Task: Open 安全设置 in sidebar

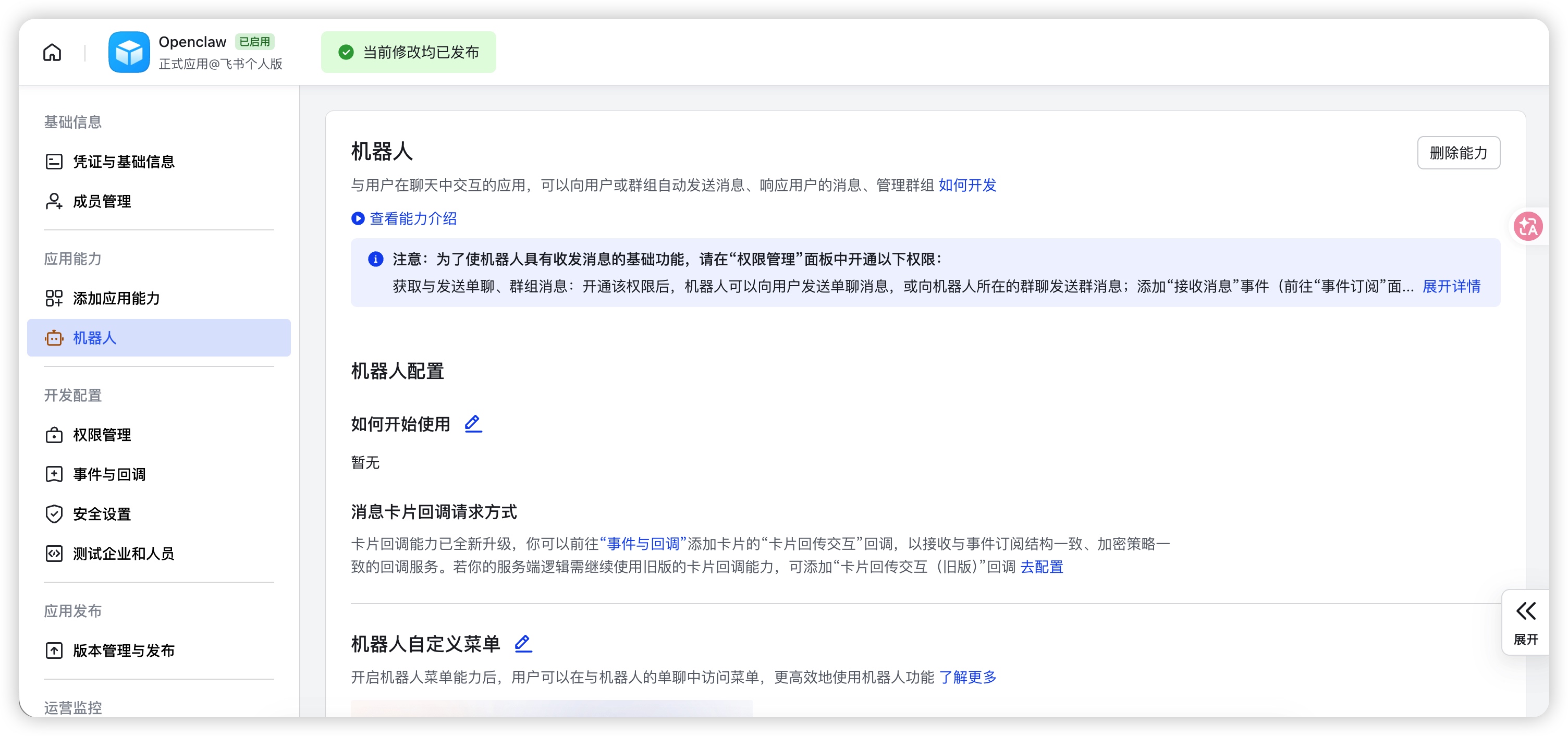Action: click(102, 514)
